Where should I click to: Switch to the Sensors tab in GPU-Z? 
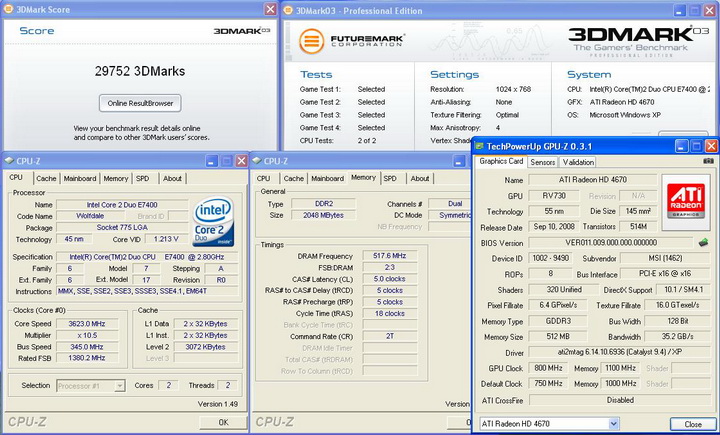543,162
